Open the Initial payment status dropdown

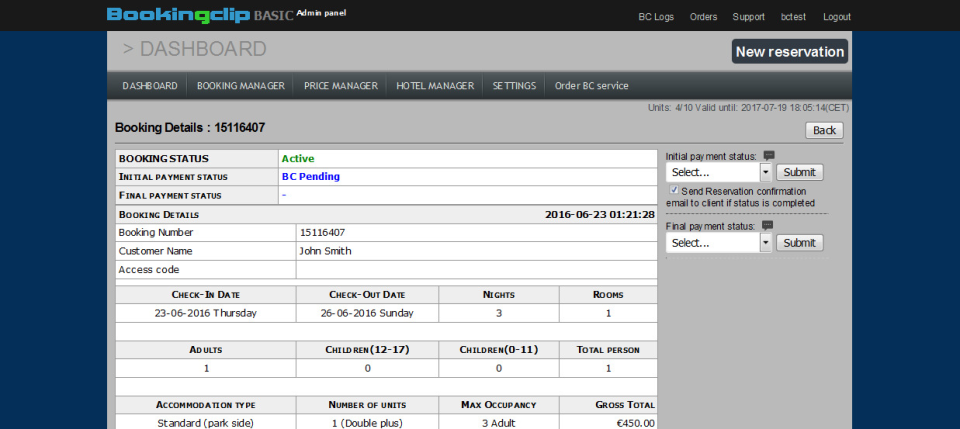[x=719, y=172]
